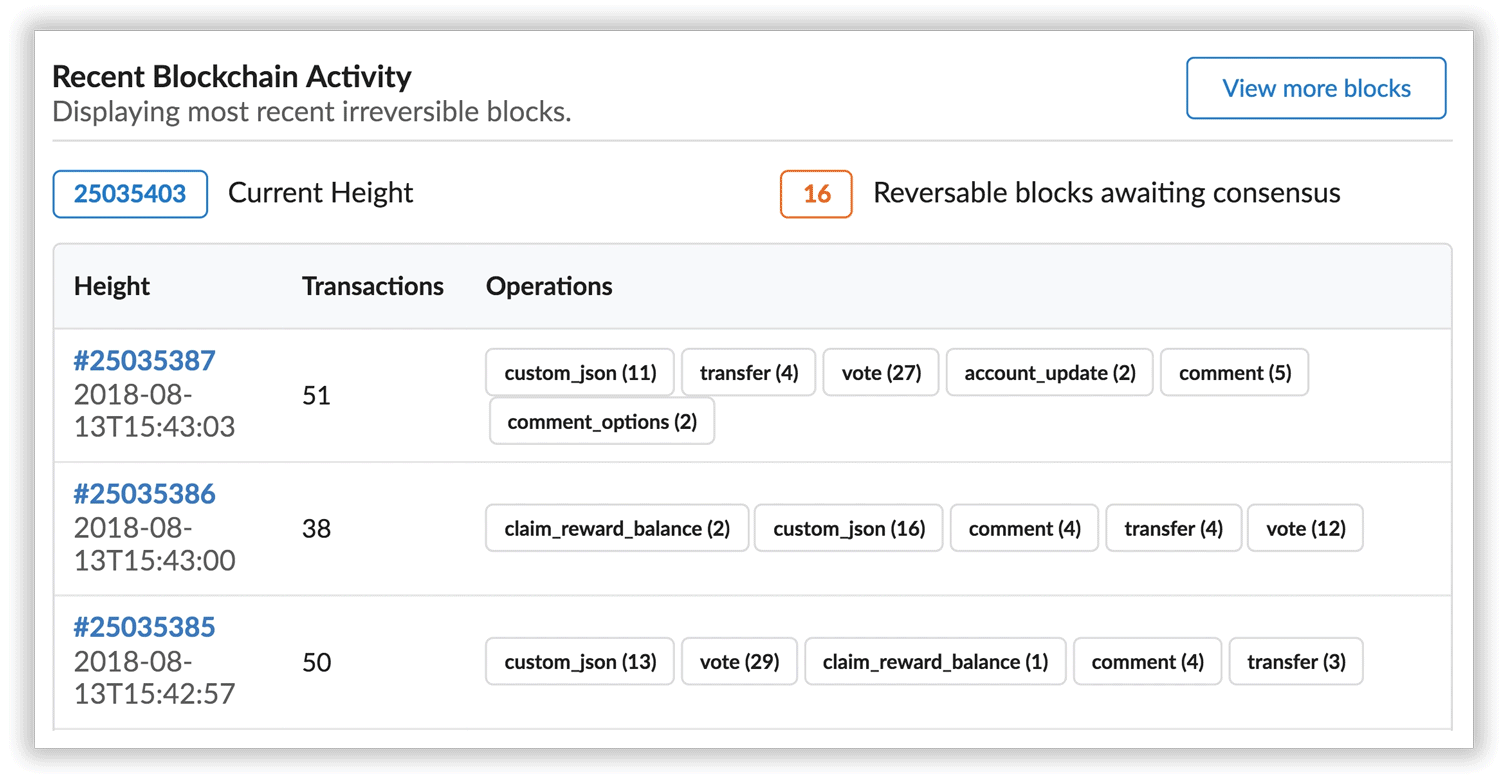The width and height of the screenshot is (1500, 780).
Task: Click the View more blocks button
Action: [x=1316, y=88]
